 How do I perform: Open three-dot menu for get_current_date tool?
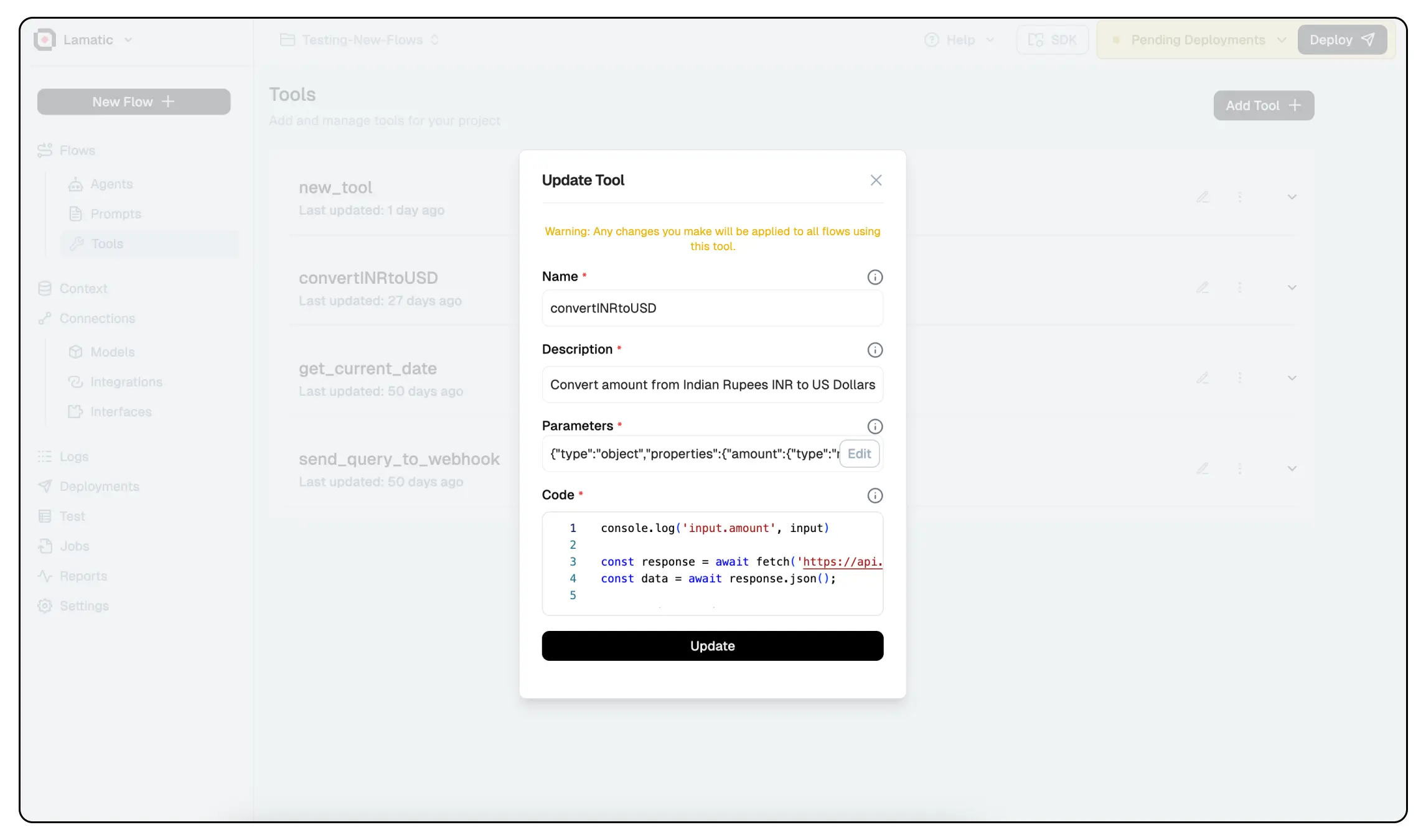pyautogui.click(x=1239, y=378)
